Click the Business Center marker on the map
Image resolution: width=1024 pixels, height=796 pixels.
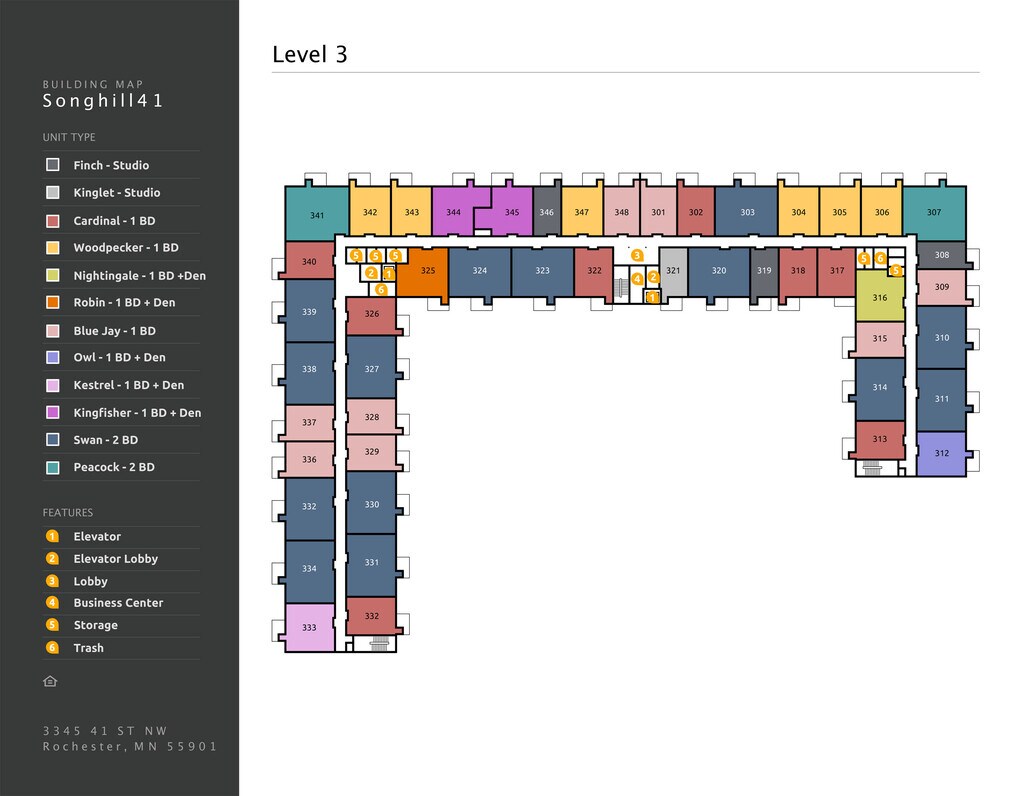tap(637, 279)
